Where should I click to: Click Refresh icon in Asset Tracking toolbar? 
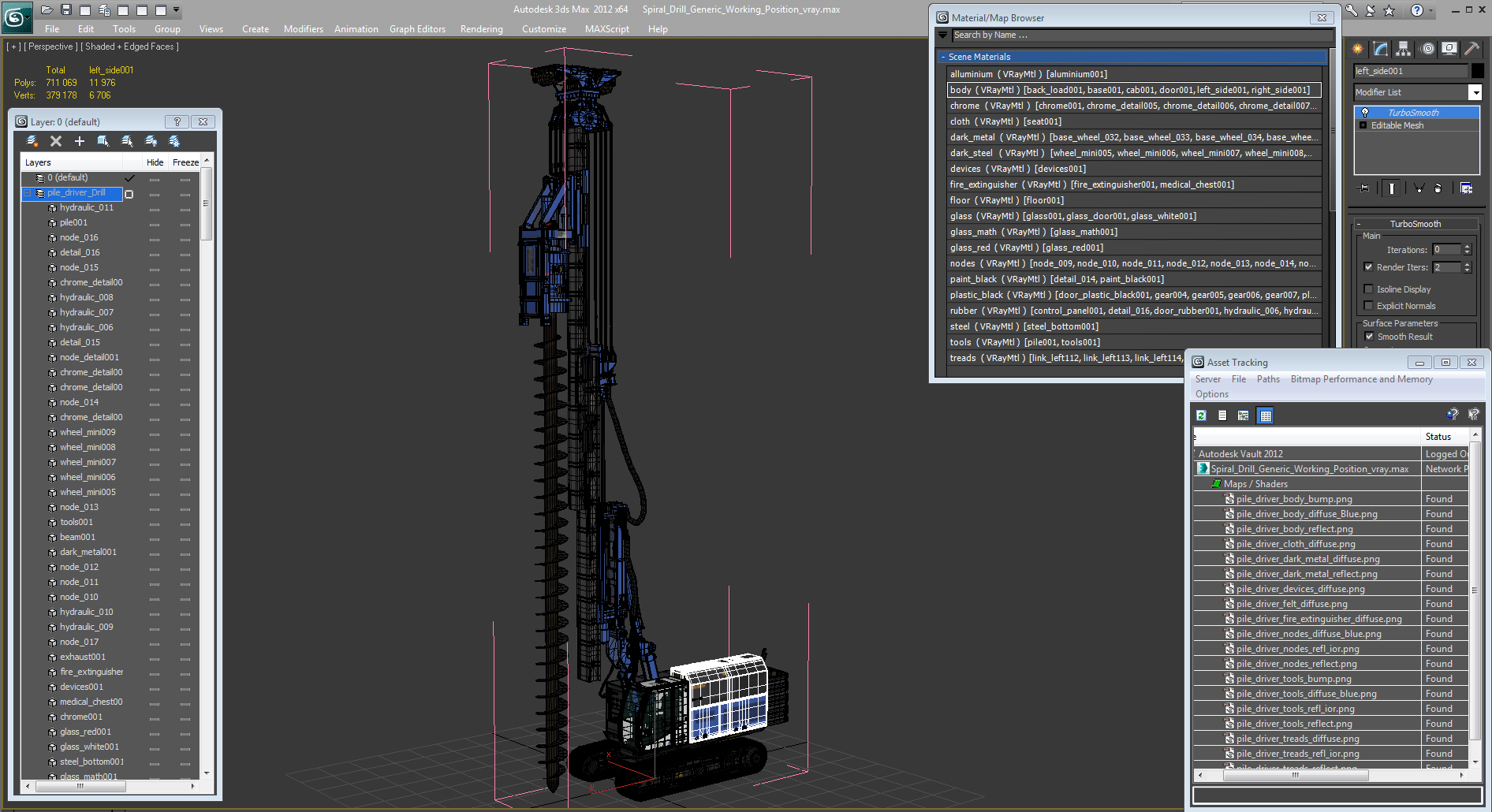1201,415
